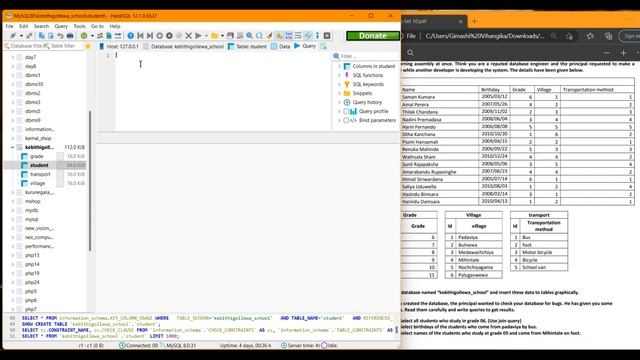Open the Search menu
The image size is (640, 360).
41,26
